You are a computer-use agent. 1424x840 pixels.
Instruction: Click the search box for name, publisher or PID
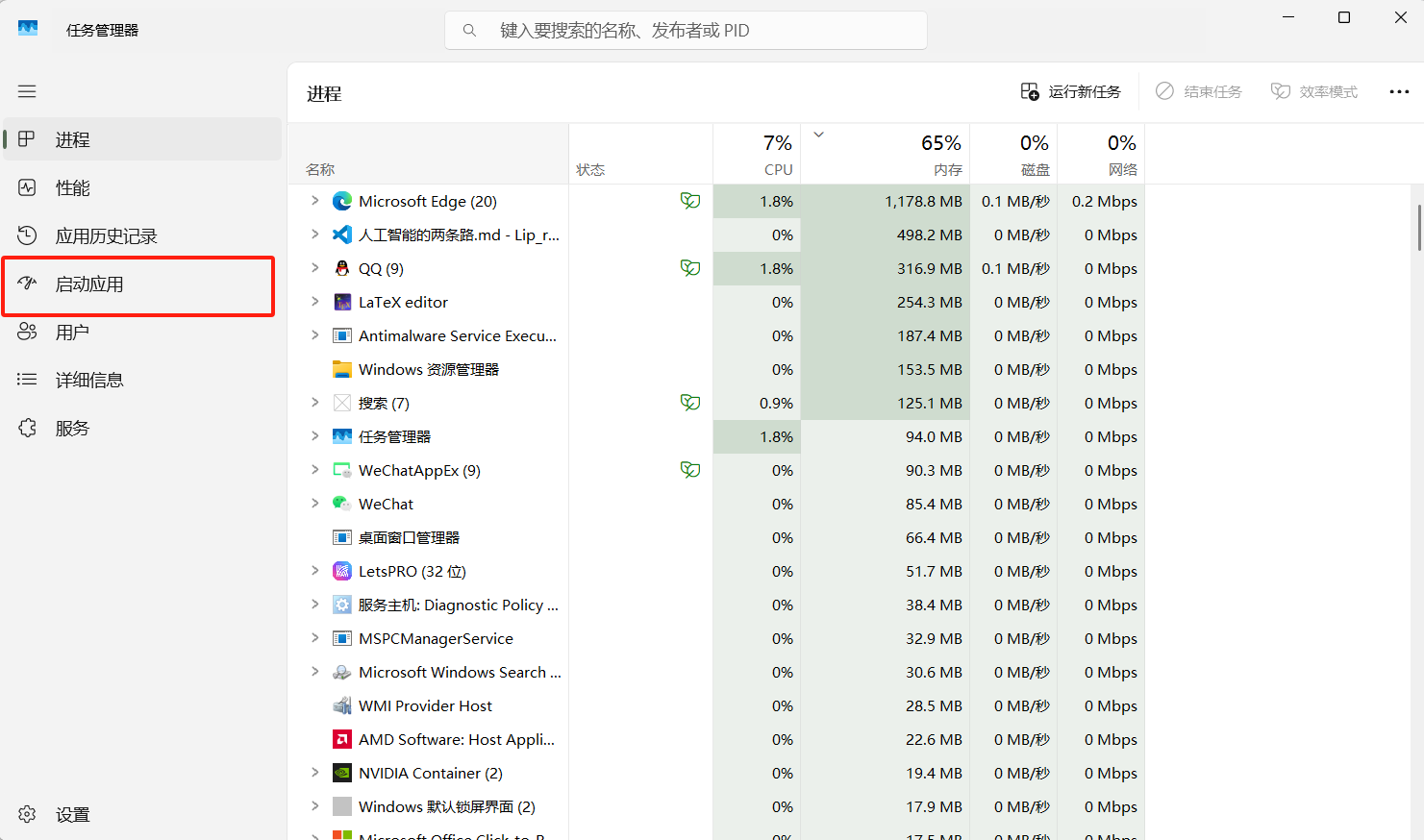tap(686, 30)
